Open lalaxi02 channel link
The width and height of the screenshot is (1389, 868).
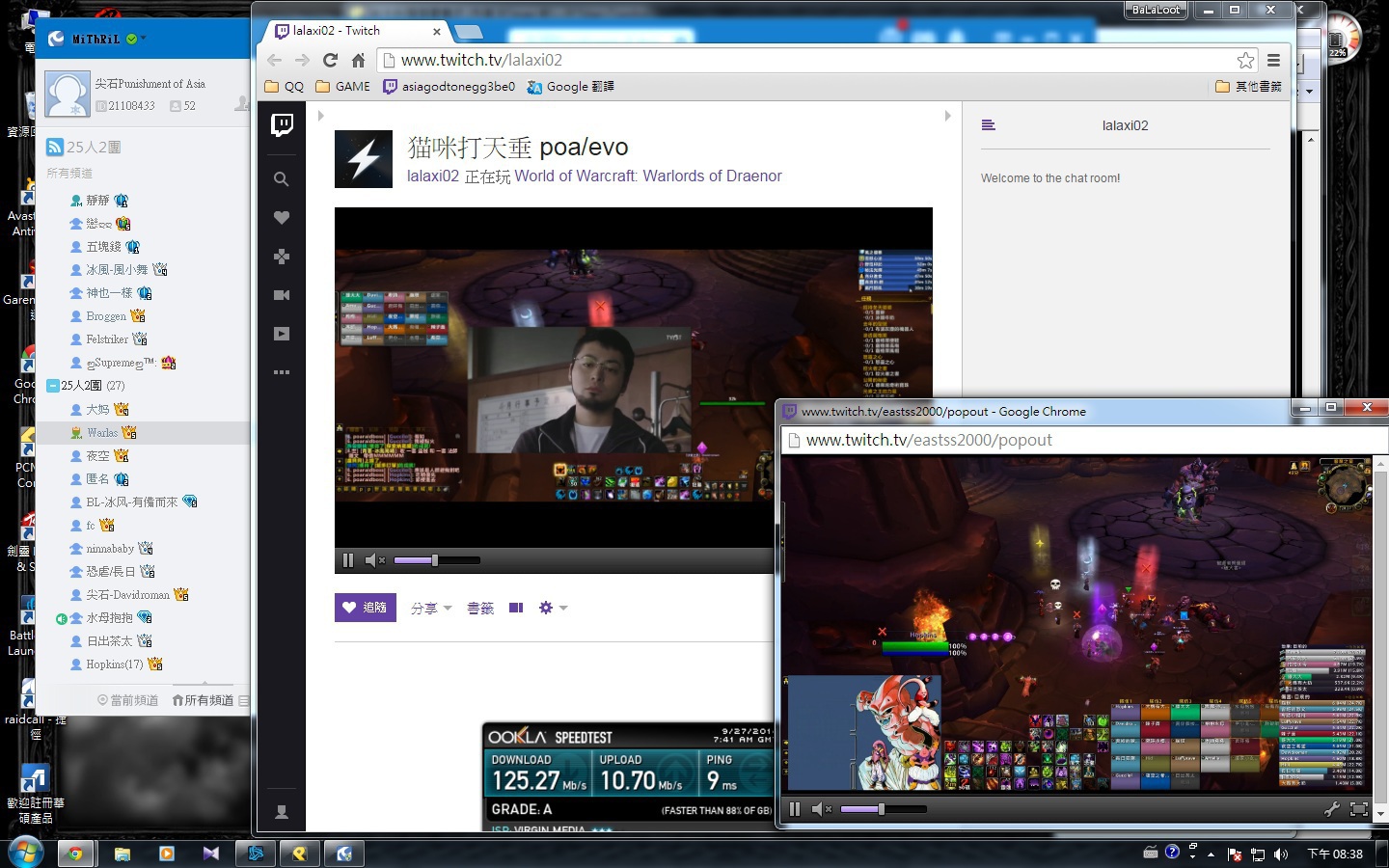click(433, 176)
